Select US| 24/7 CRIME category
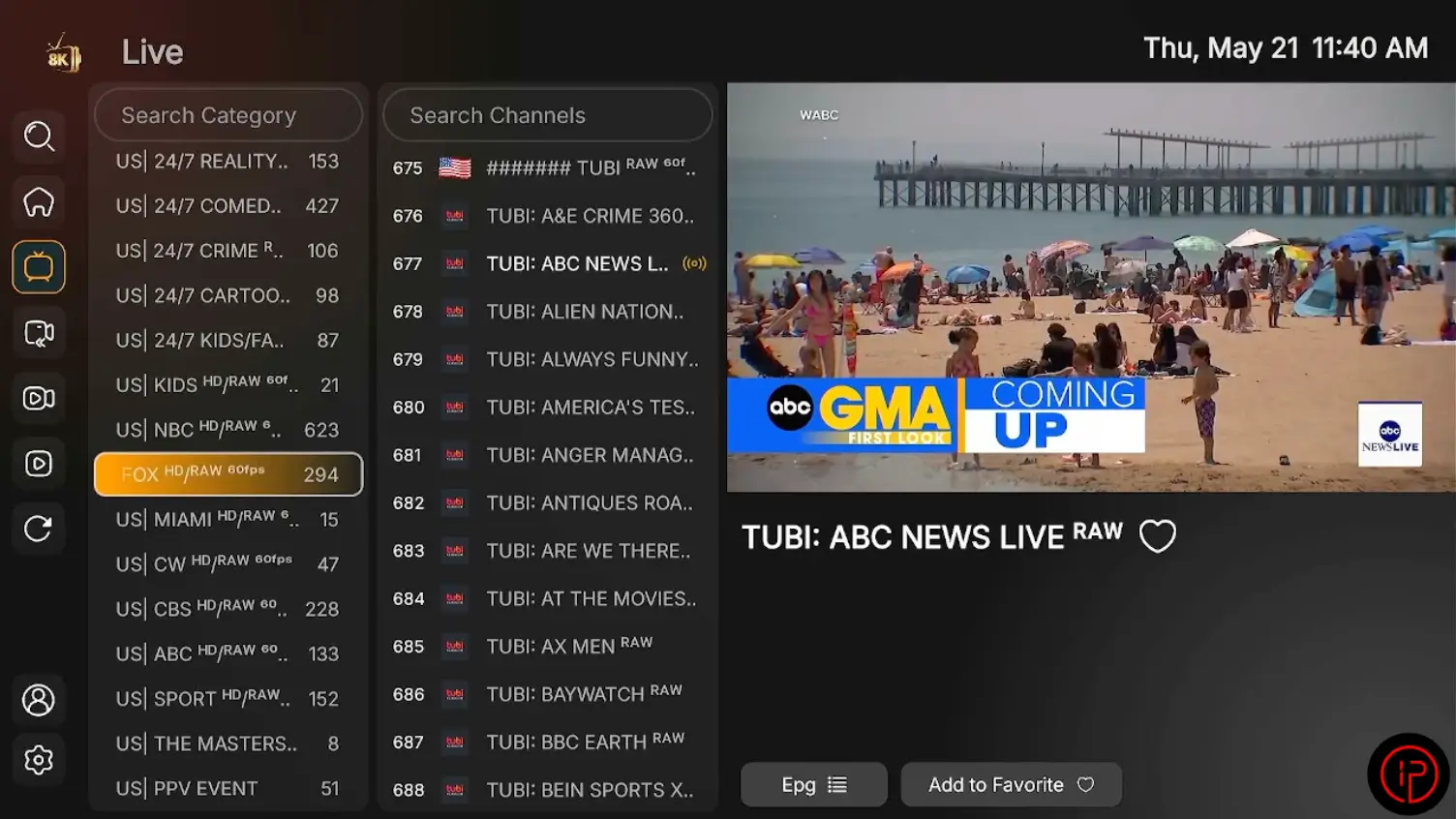The height and width of the screenshot is (819, 1456). pos(228,251)
